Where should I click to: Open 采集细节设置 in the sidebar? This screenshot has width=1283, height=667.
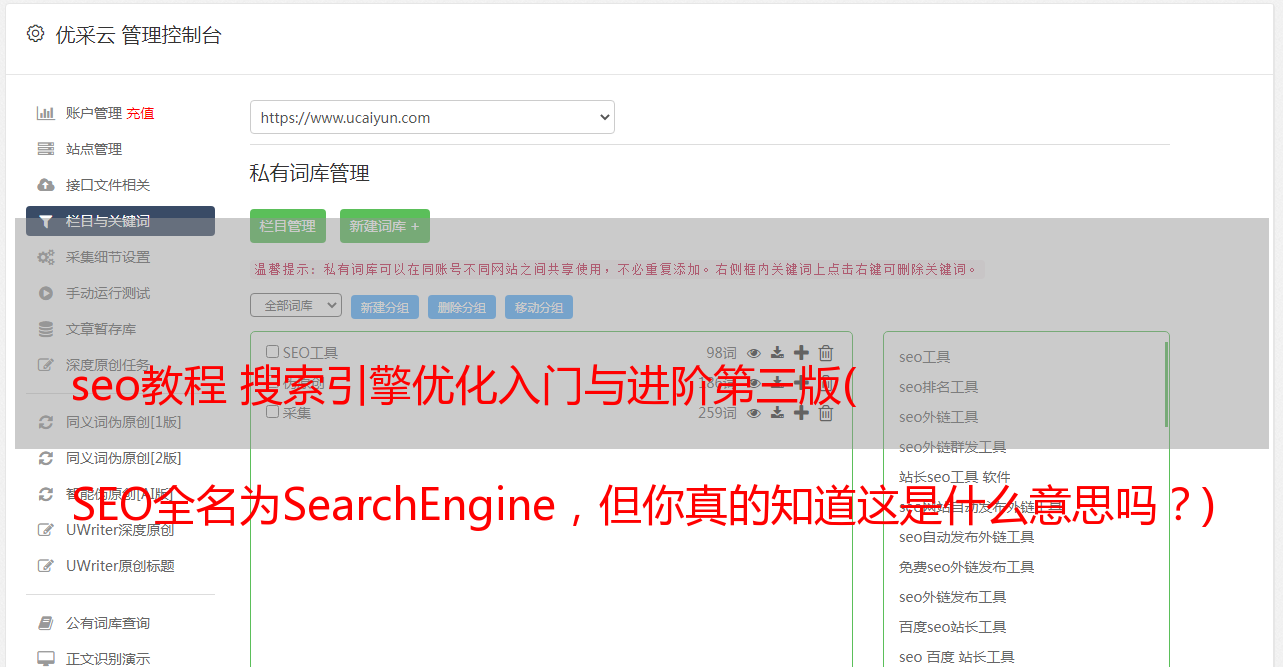pyautogui.click(x=108, y=257)
